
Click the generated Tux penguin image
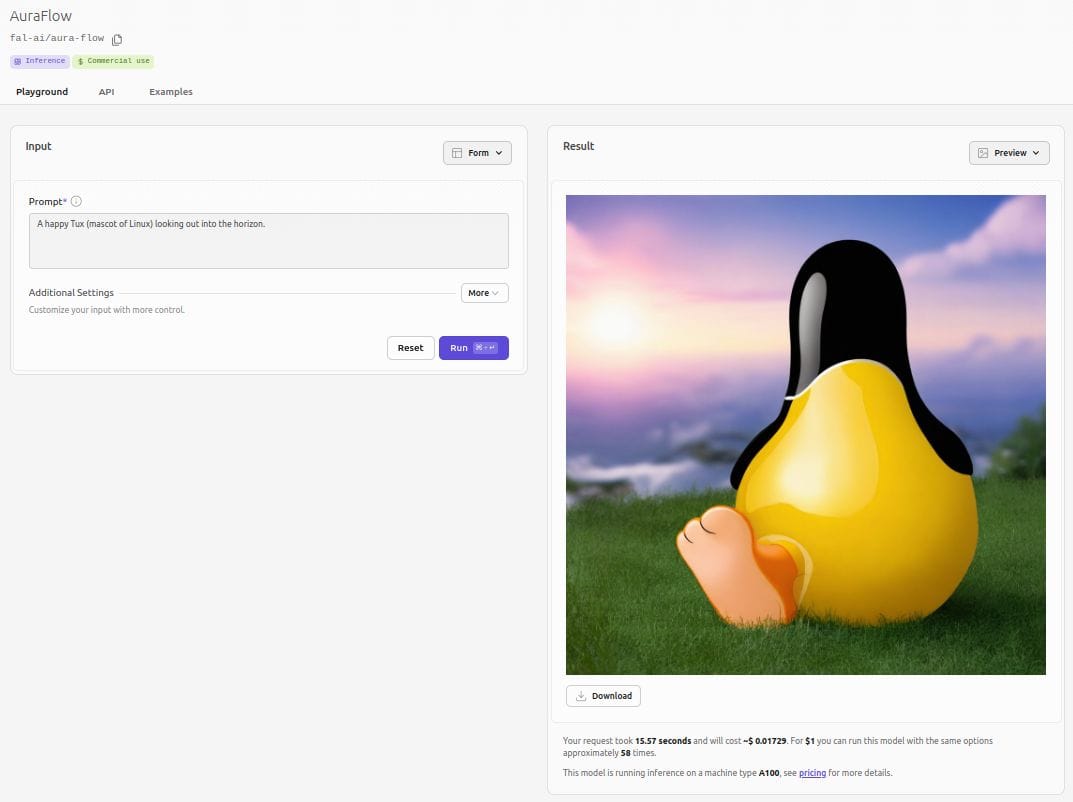point(805,434)
